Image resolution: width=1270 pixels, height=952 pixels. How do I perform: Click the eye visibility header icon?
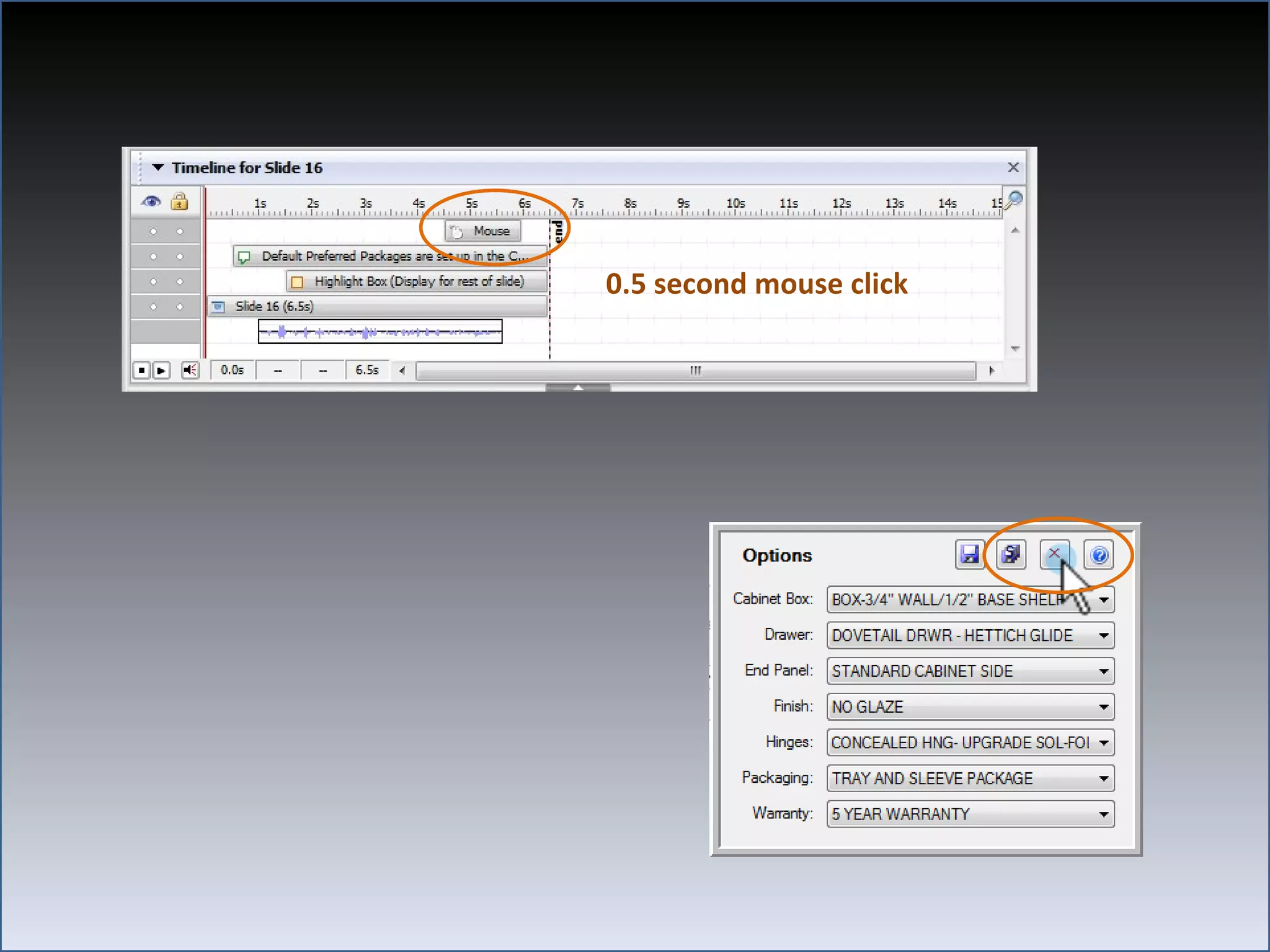coord(151,201)
